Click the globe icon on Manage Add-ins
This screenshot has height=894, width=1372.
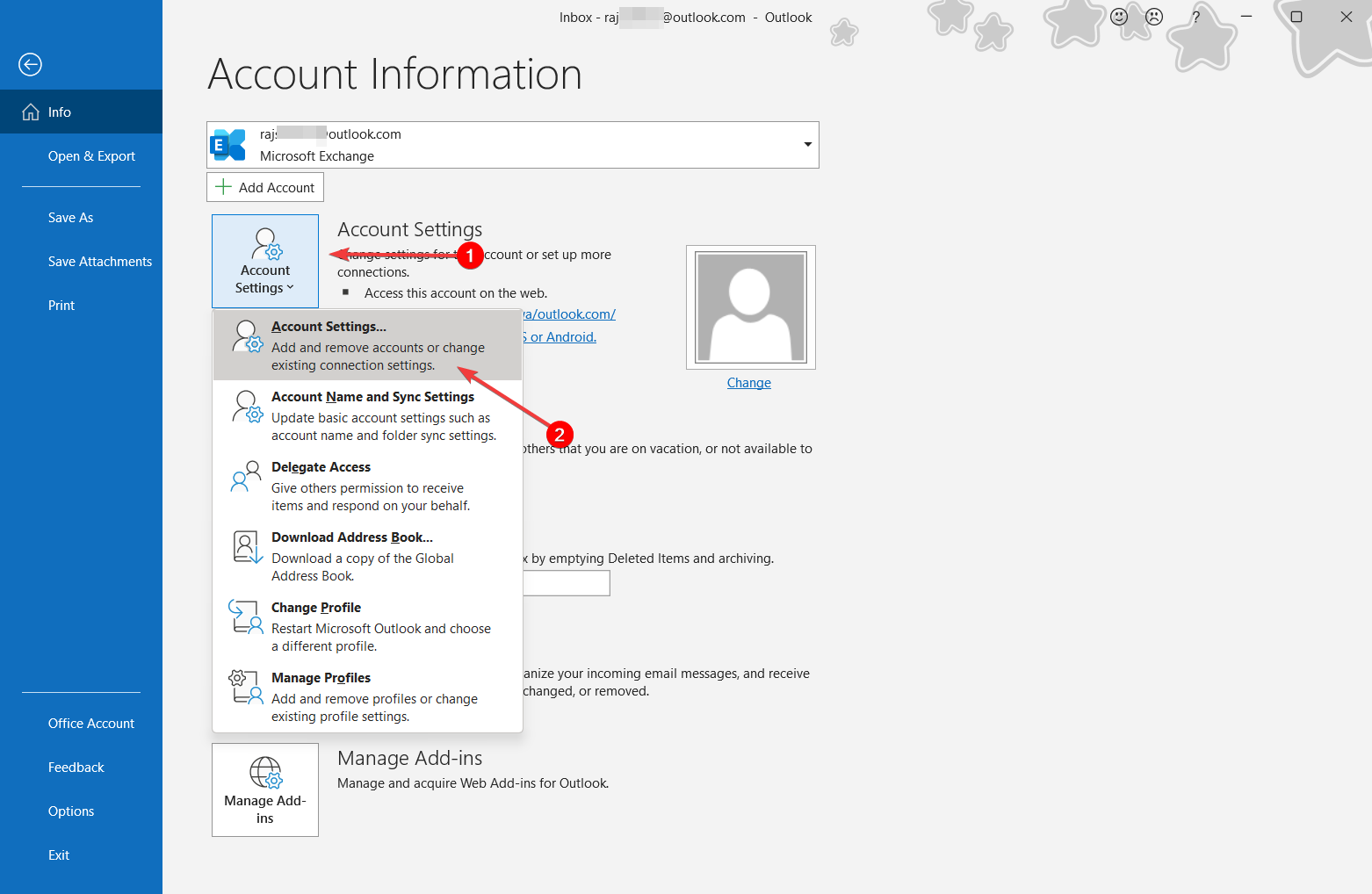(265, 773)
